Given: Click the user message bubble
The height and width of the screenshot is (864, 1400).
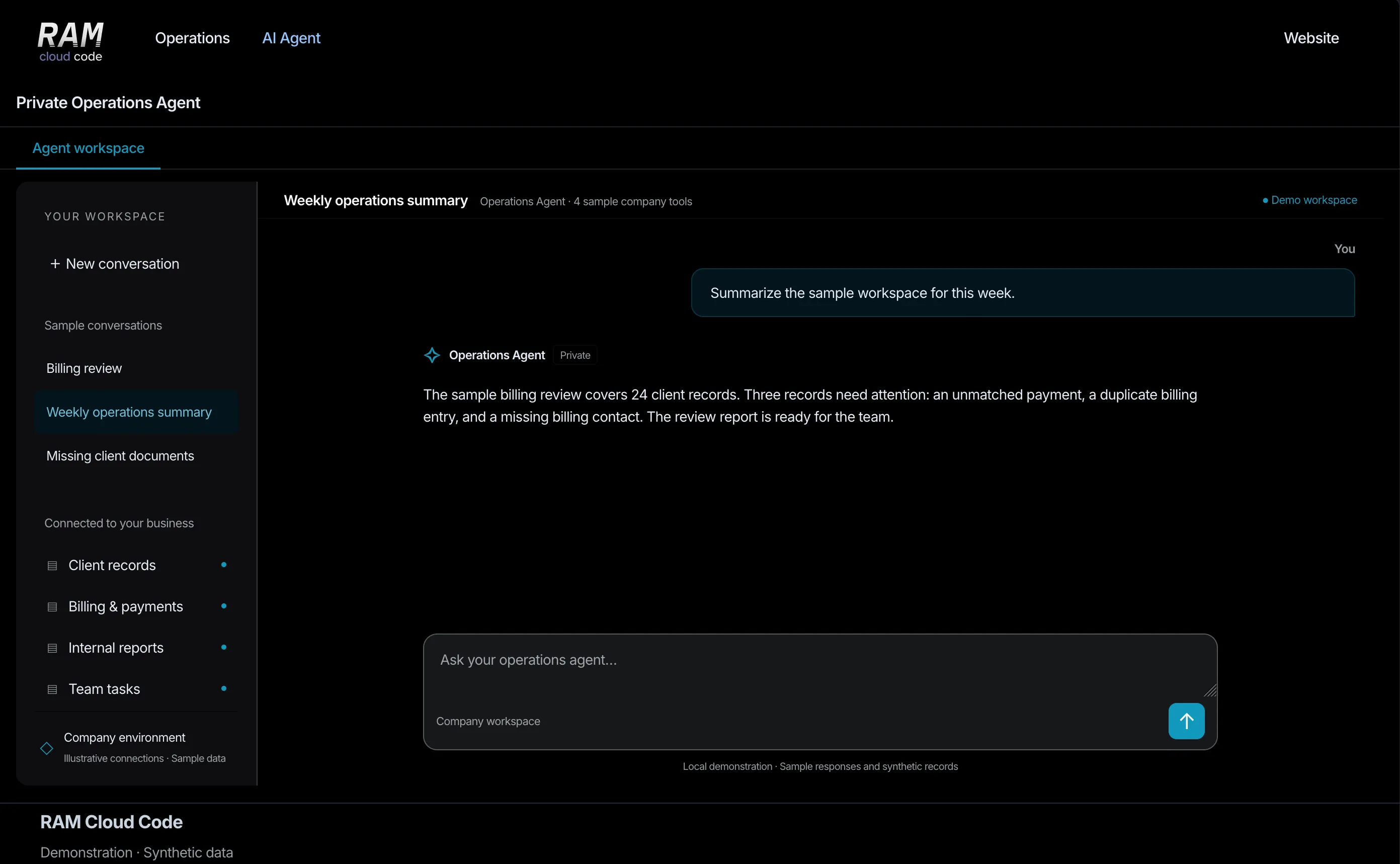Looking at the screenshot, I should 1022,292.
